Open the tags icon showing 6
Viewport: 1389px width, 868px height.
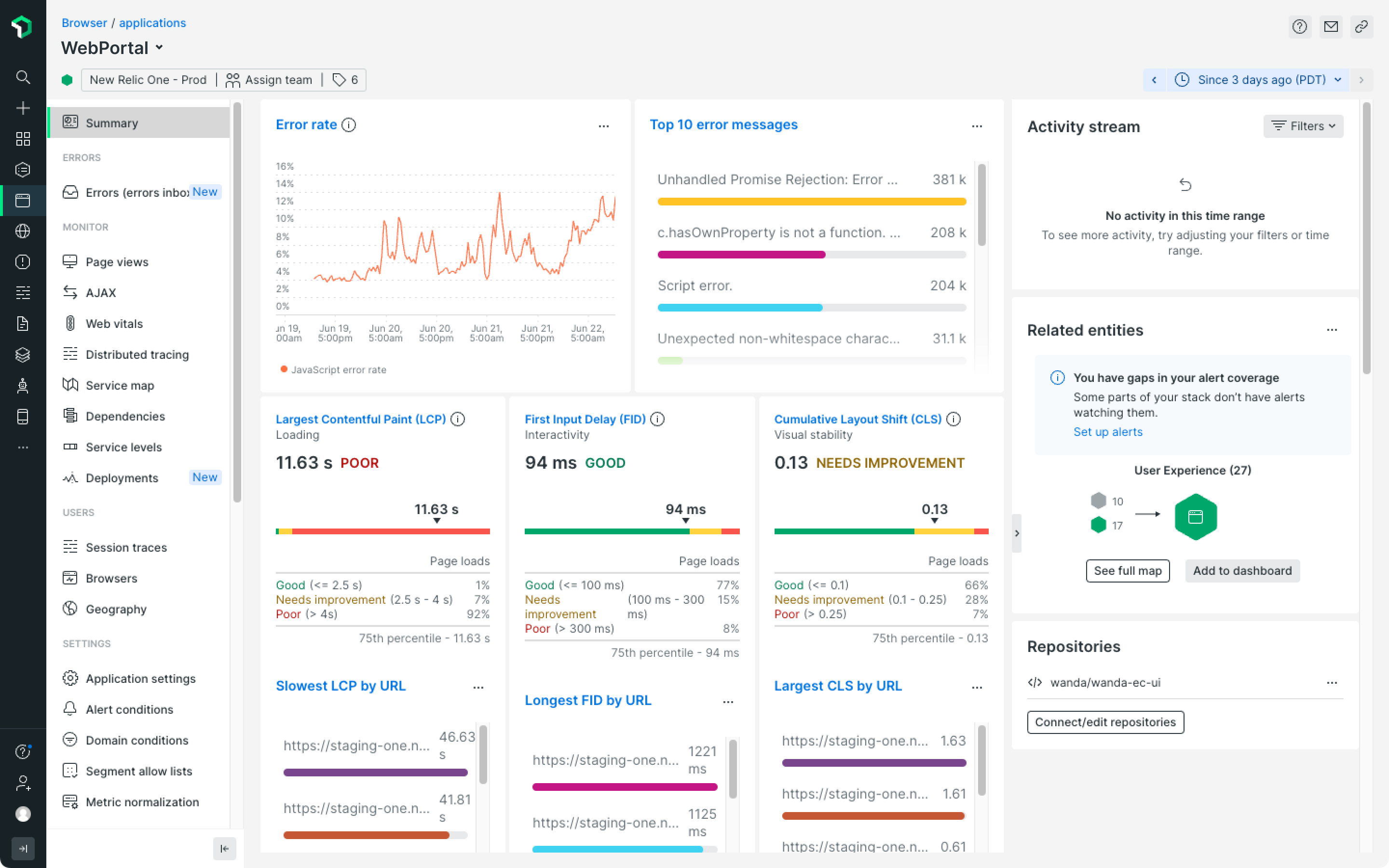pyautogui.click(x=345, y=80)
